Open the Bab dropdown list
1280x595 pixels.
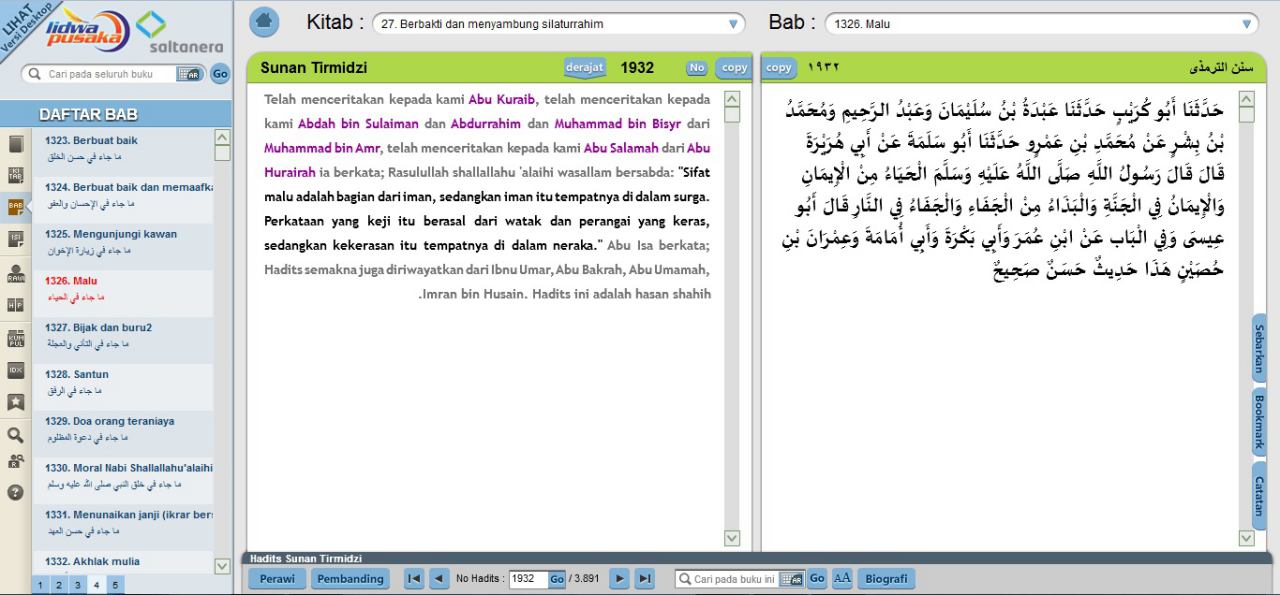tap(1246, 24)
